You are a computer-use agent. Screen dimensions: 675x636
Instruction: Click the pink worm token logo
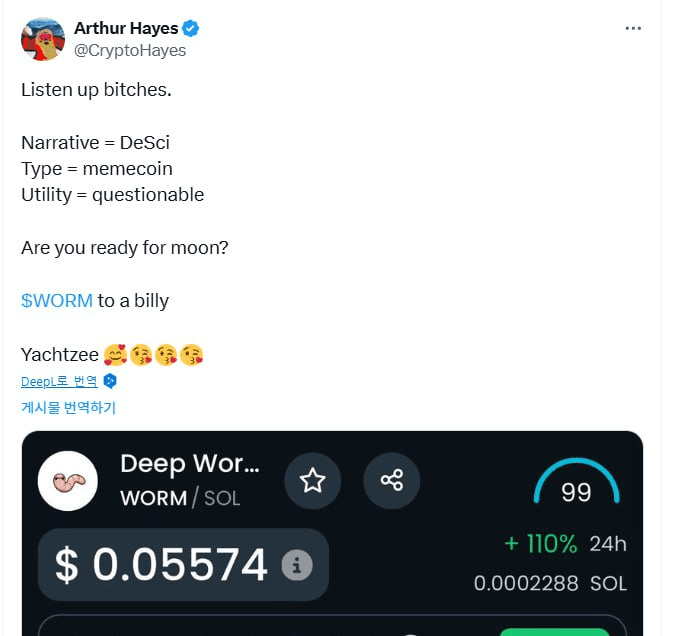point(68,481)
